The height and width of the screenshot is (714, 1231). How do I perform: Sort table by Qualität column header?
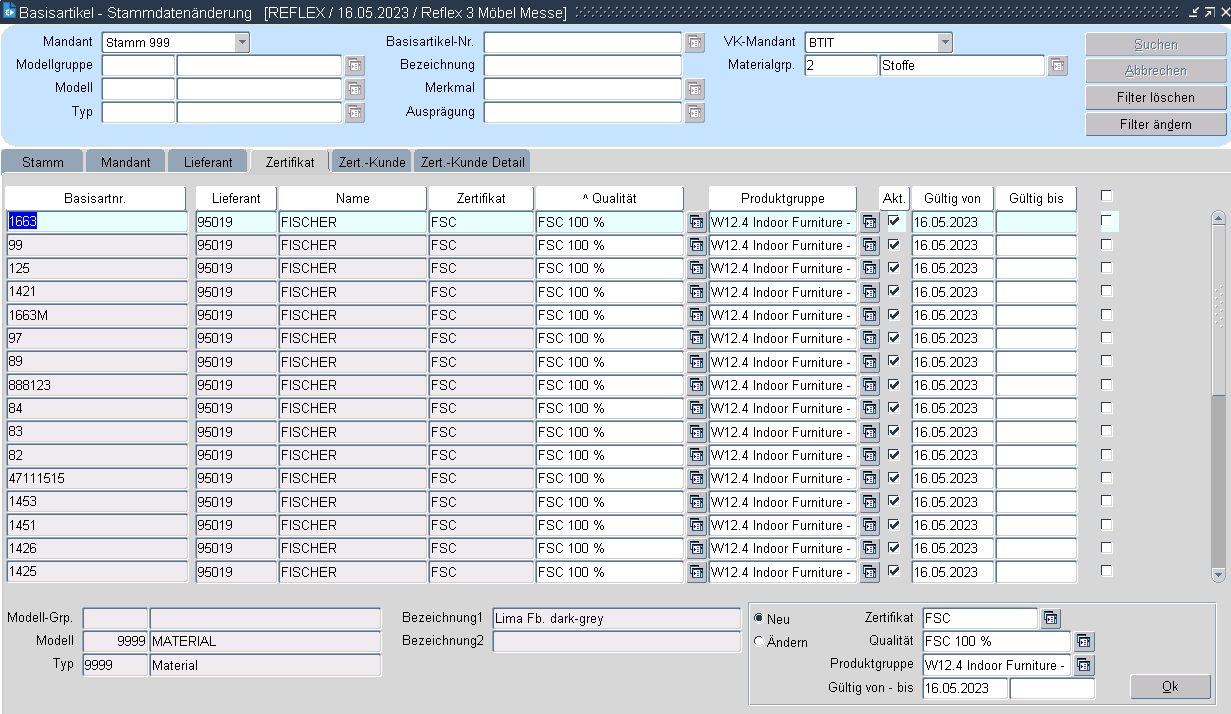pos(609,198)
